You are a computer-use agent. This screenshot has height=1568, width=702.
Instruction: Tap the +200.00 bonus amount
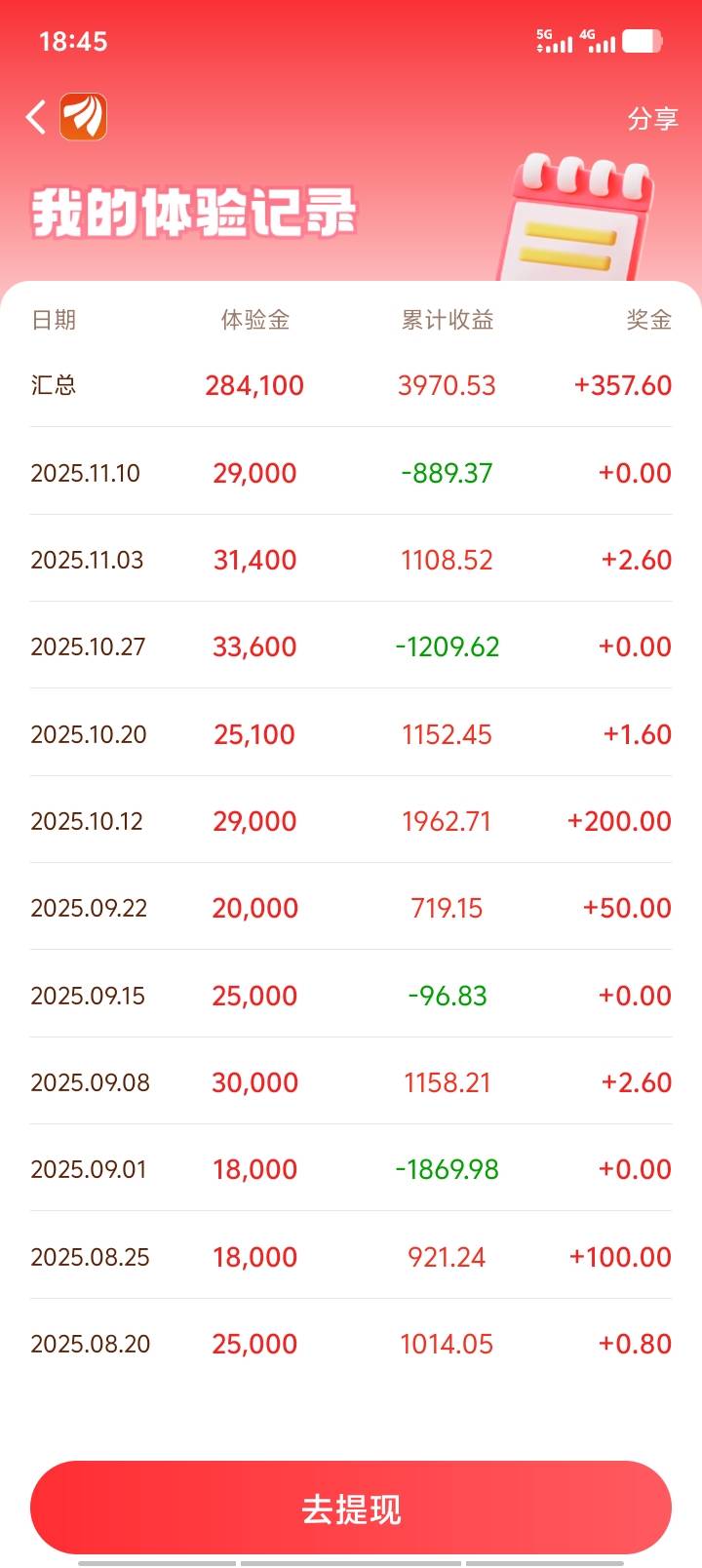619,821
